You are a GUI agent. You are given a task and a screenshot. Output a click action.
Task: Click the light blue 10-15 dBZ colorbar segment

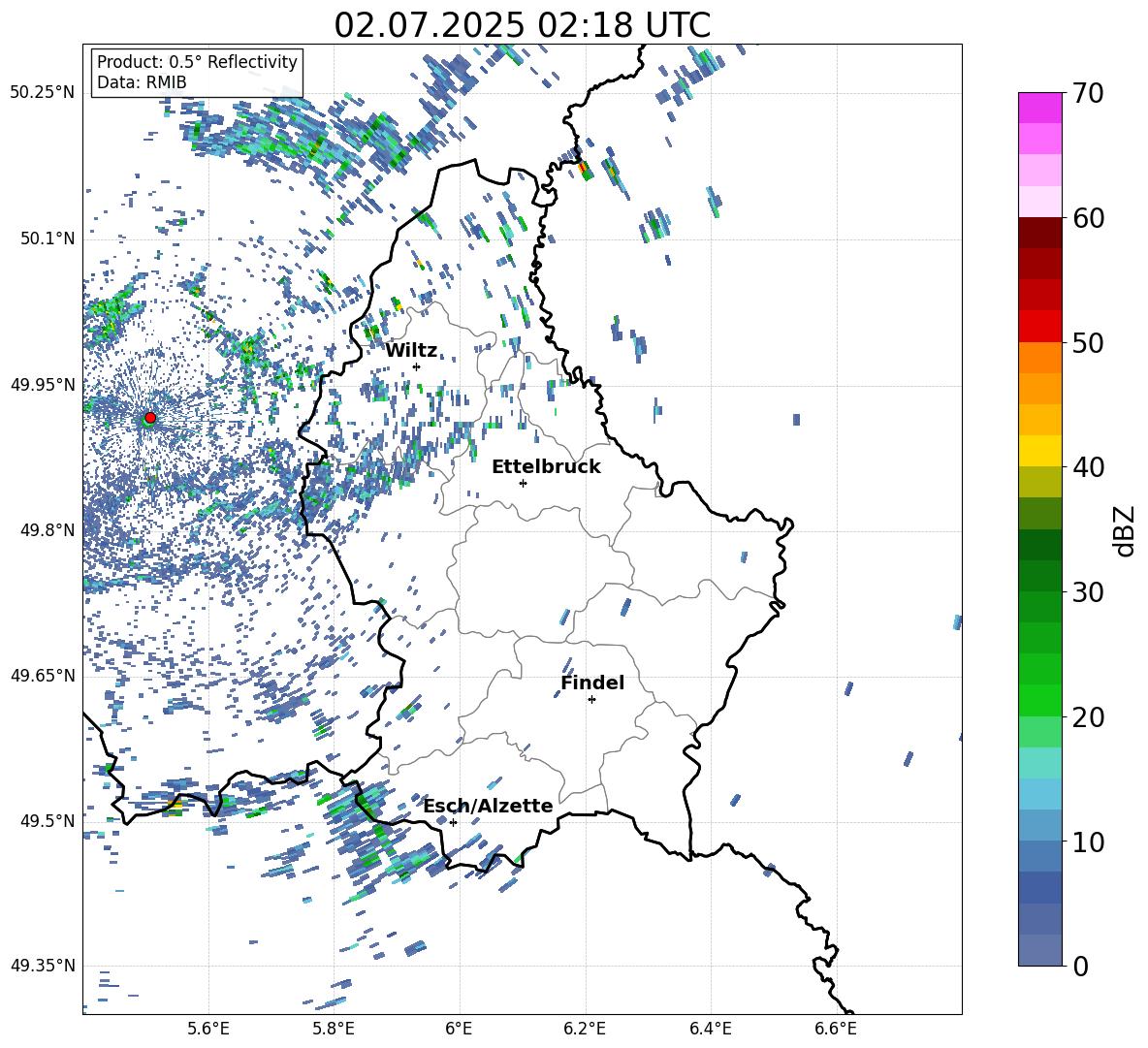(1039, 794)
